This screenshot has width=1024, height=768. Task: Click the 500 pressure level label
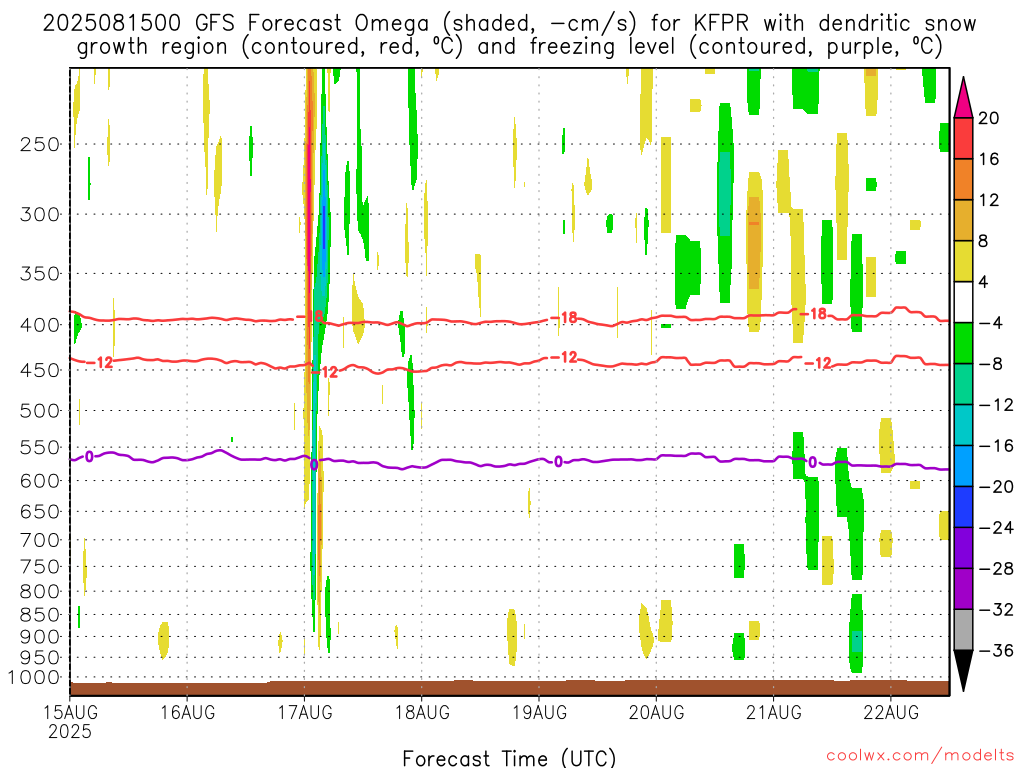(40, 411)
